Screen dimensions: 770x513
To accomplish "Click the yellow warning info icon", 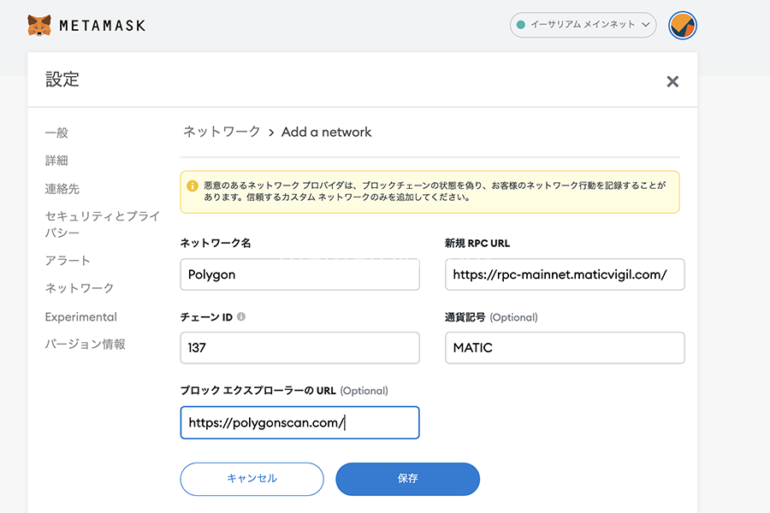I will click(x=192, y=186).
